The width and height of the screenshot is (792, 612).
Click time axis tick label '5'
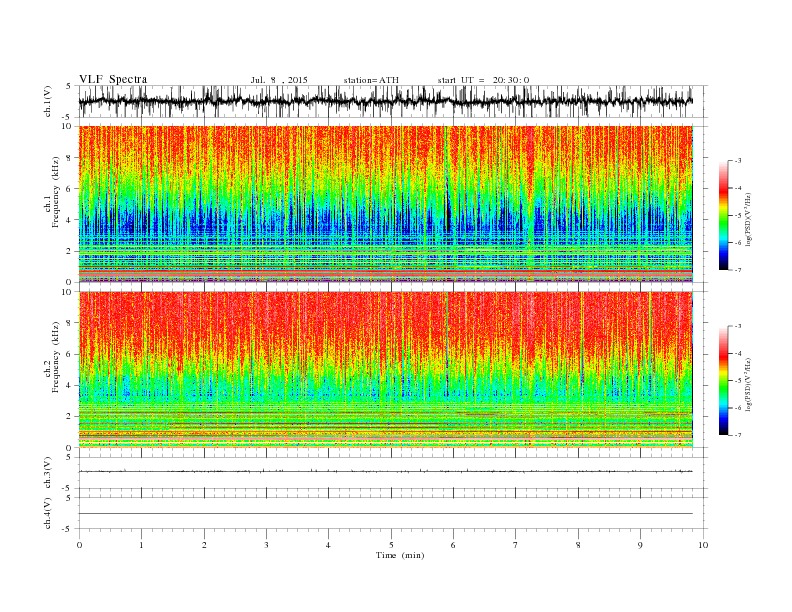click(x=391, y=545)
